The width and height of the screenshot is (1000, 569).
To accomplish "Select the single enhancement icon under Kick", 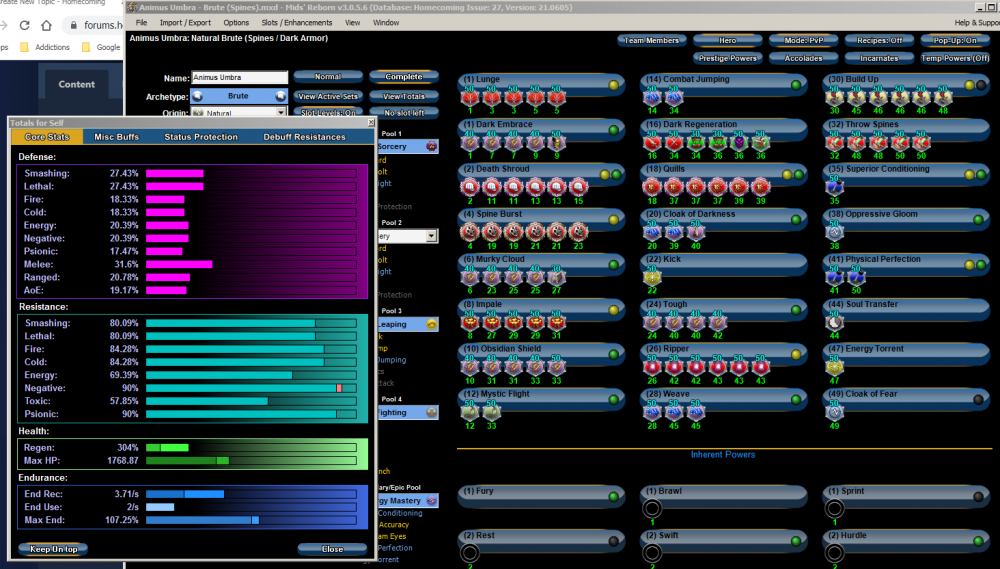I will pyautogui.click(x=652, y=277).
